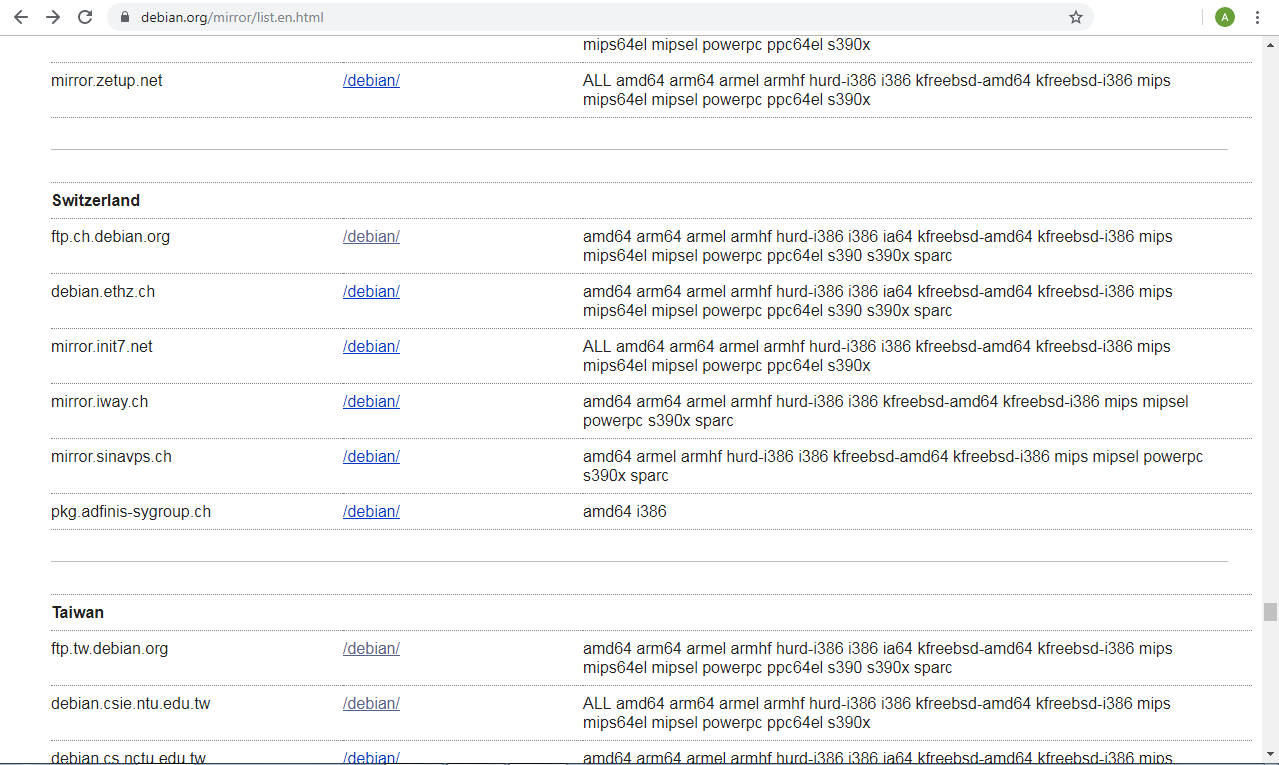
Task: Open the /debian/ link for mirror.iway.ch
Action: [371, 401]
